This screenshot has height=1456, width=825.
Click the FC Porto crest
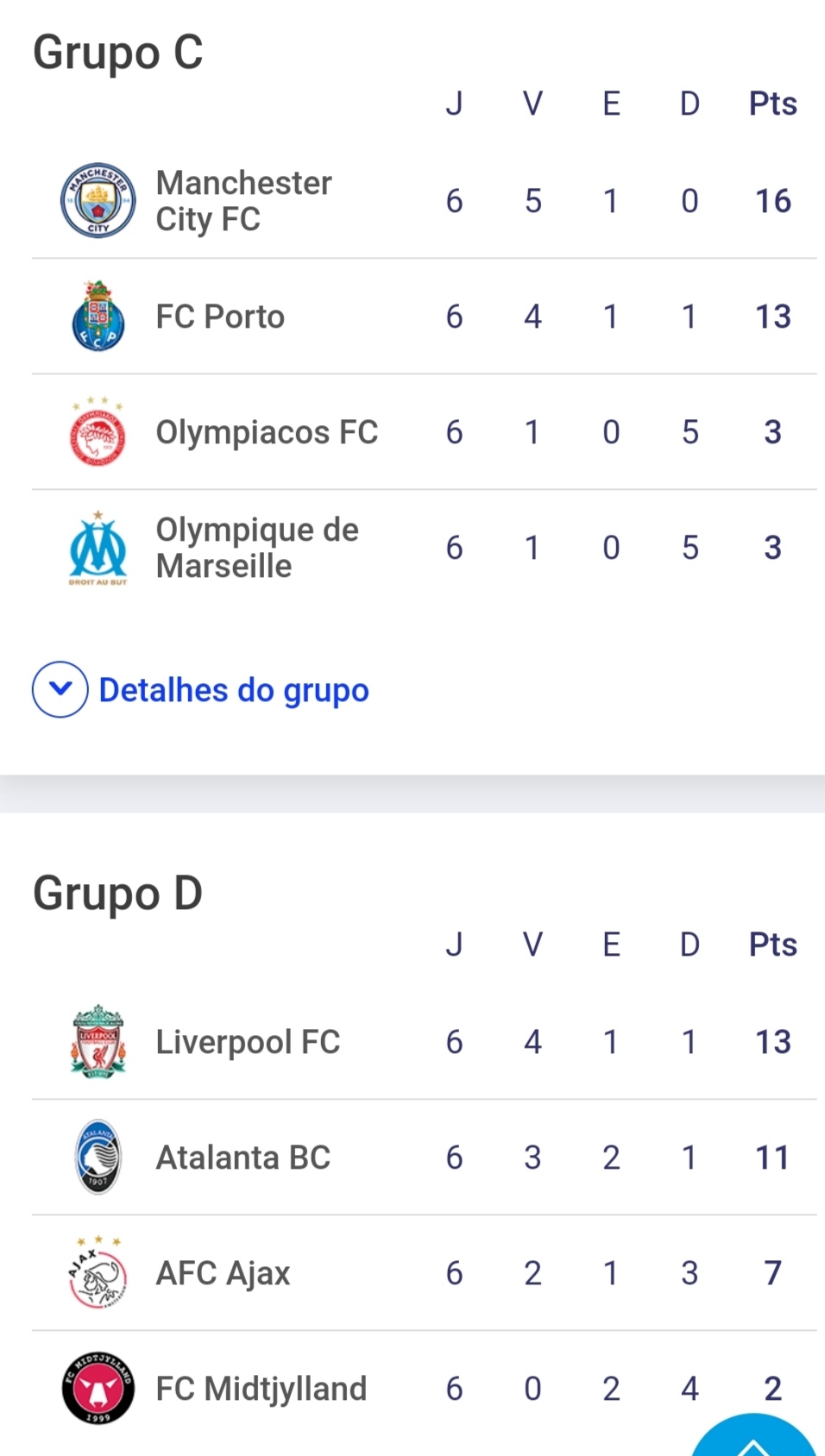[x=98, y=317]
